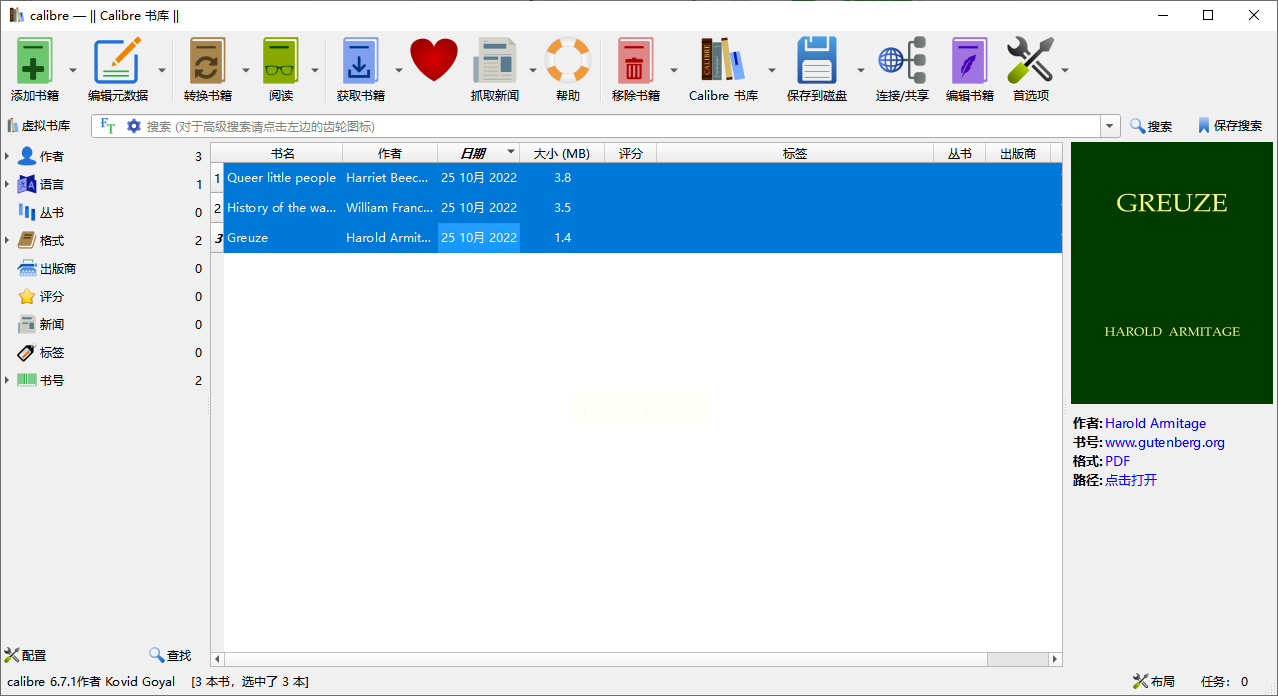This screenshot has width=1278, height=696.
Task: Expand the 作者 tree node
Action: click(x=7, y=156)
